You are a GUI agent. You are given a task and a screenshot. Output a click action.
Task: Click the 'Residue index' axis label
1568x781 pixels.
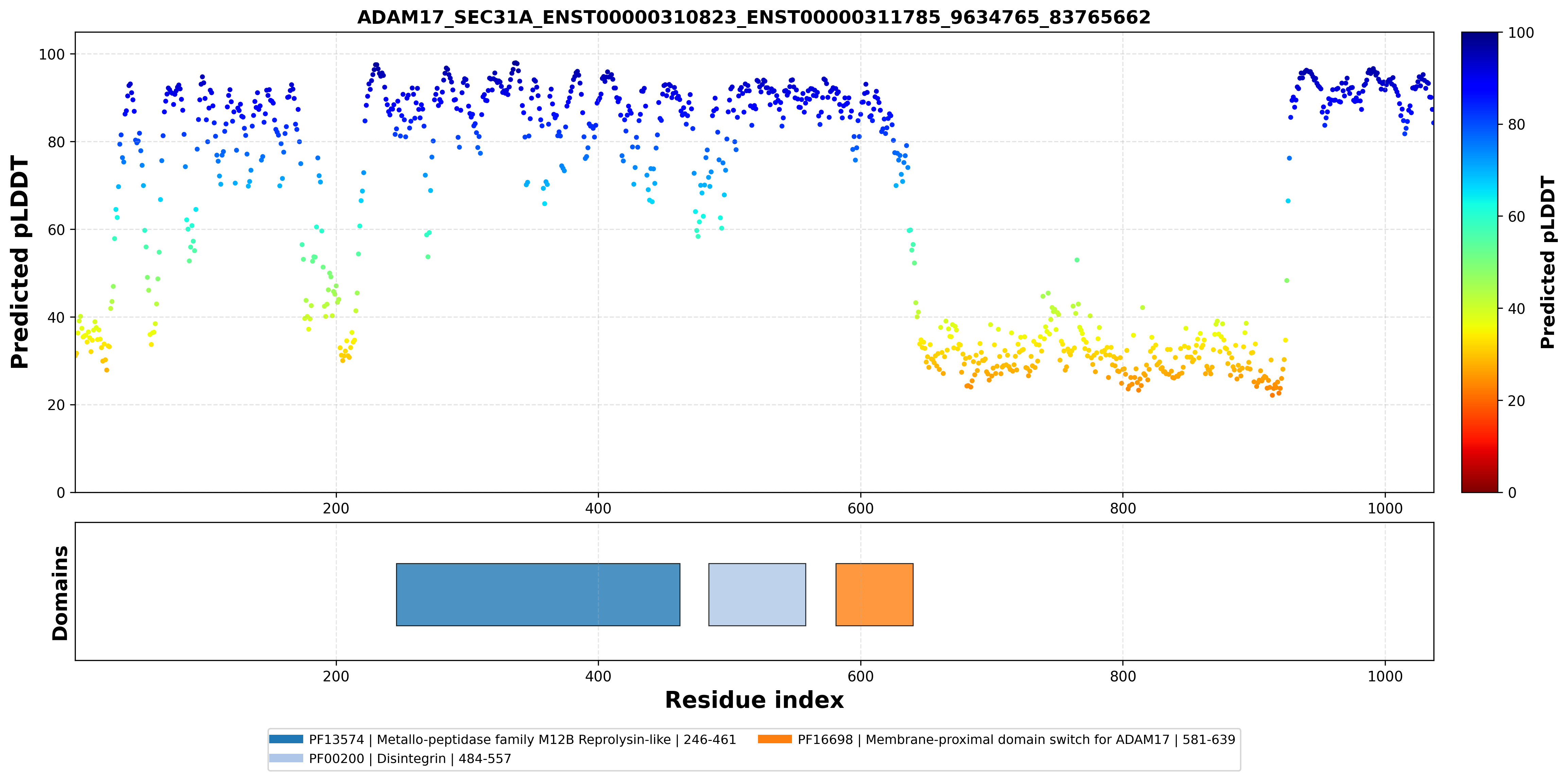click(754, 700)
